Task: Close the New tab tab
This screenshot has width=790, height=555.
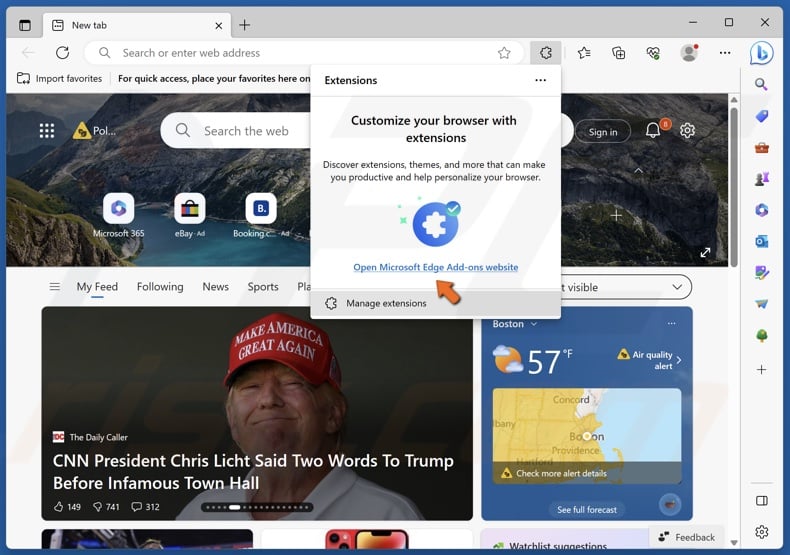Action: pos(219,26)
